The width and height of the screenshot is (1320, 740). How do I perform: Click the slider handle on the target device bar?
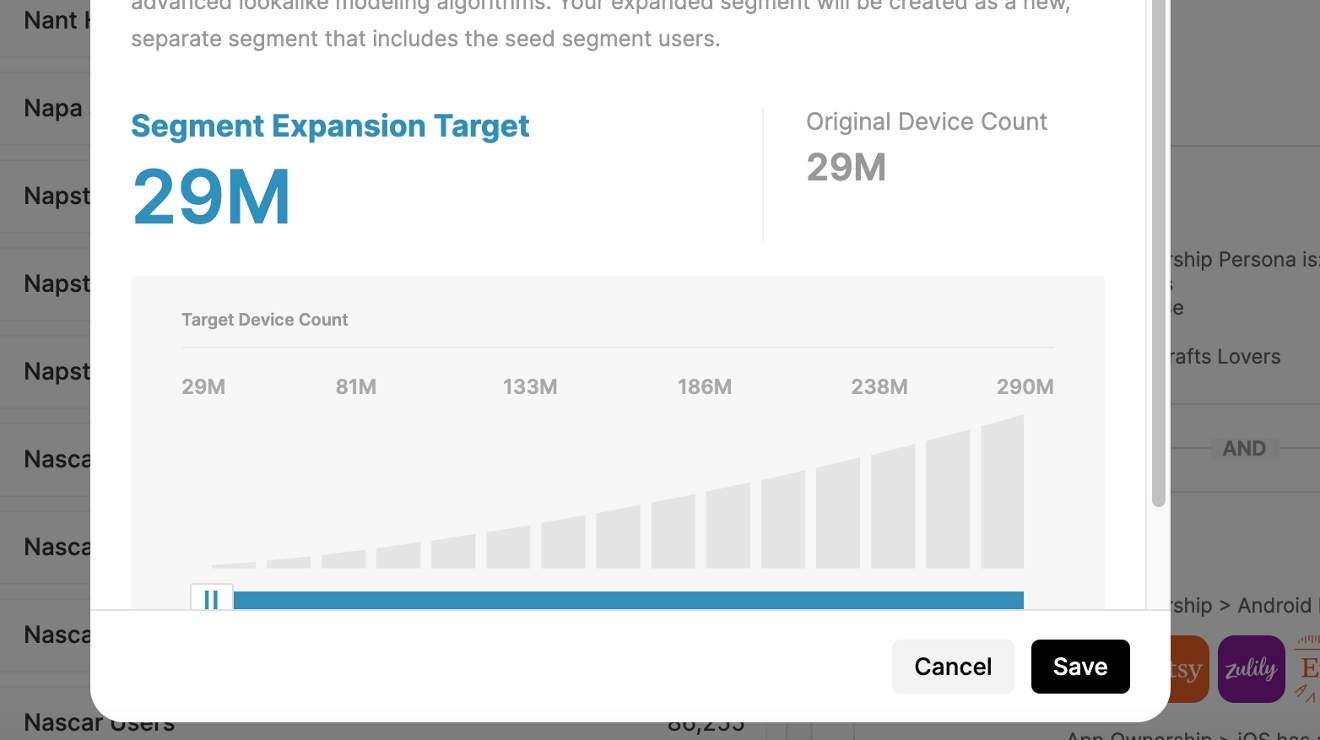point(211,598)
